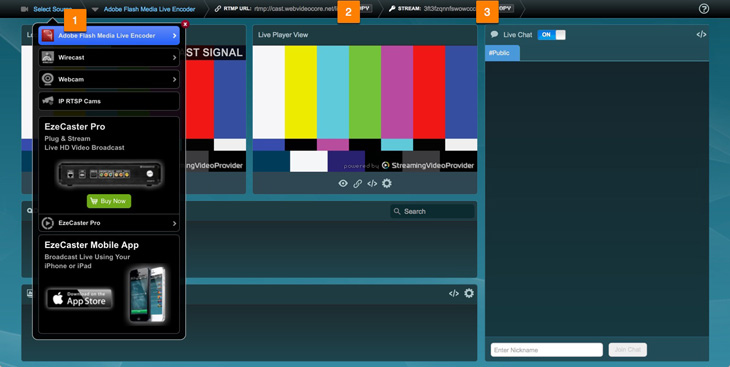Open the bottom panel embed code icon
730x367 pixels.
pyautogui.click(x=454, y=293)
